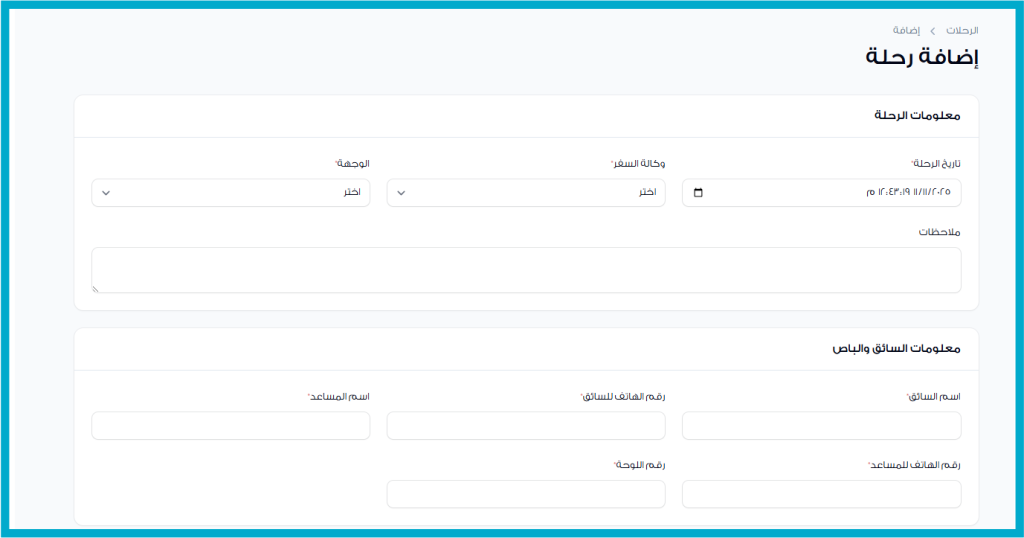The image size is (1024, 538).
Task: Focus the اسم السائق input field
Action: point(821,425)
